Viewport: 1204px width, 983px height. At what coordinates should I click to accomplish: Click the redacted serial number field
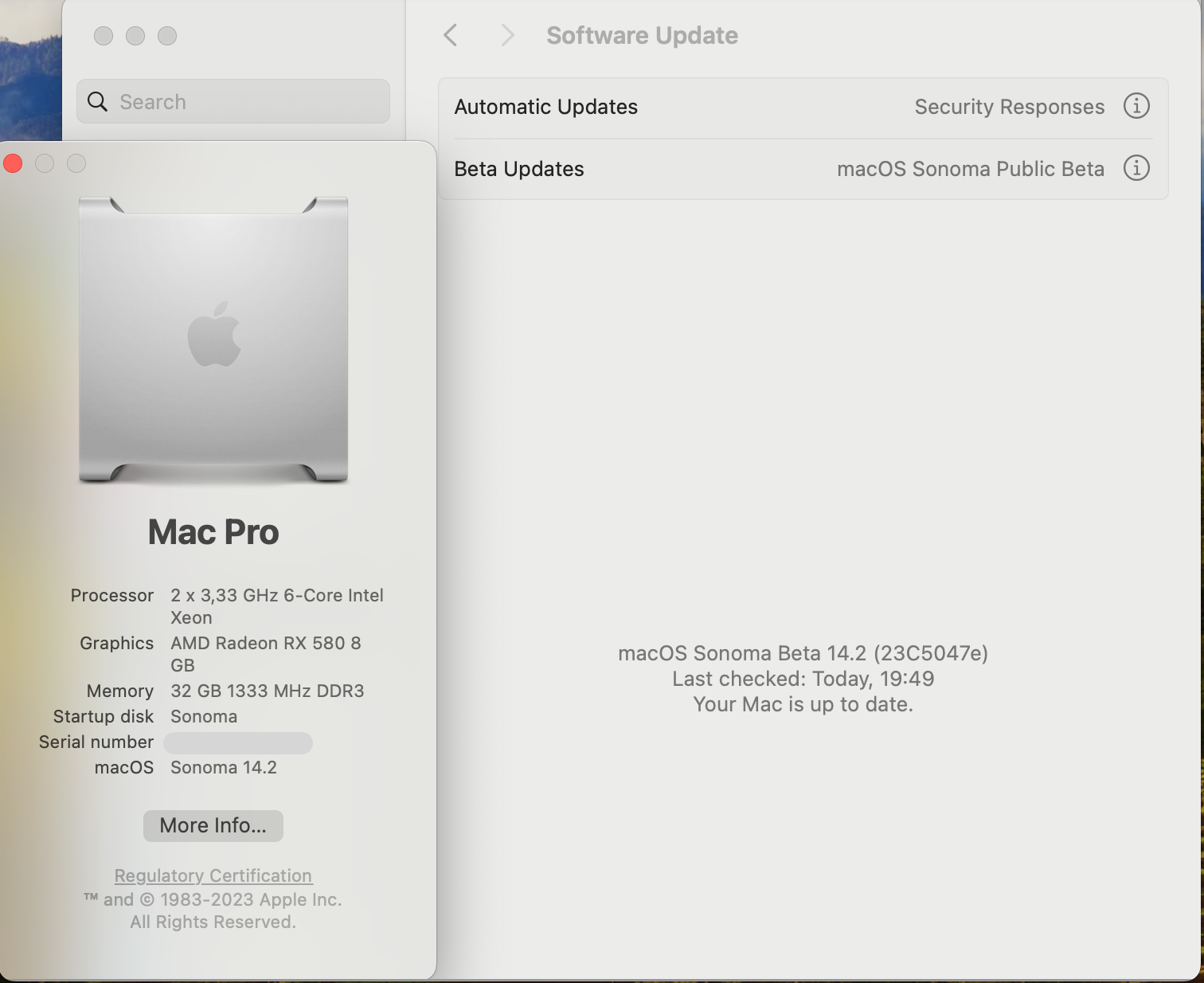(x=238, y=743)
